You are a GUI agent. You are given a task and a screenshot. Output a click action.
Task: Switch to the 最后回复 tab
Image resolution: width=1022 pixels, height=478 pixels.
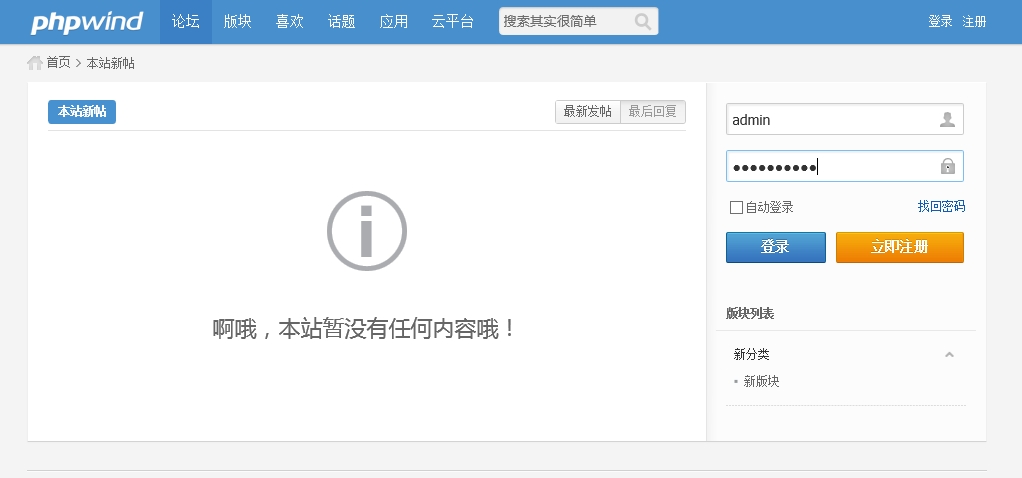tap(652, 112)
